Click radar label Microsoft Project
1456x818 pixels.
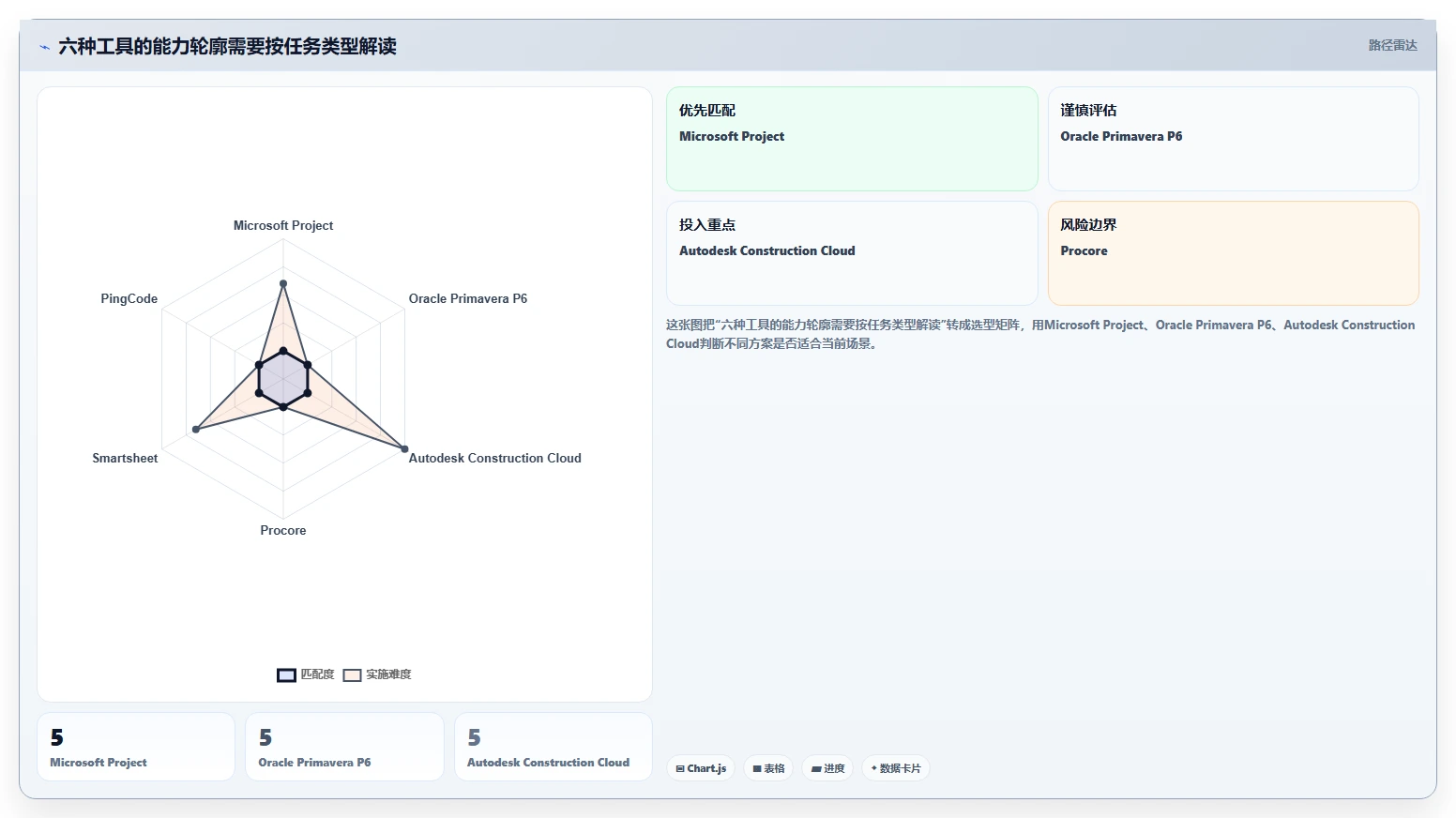tap(283, 225)
